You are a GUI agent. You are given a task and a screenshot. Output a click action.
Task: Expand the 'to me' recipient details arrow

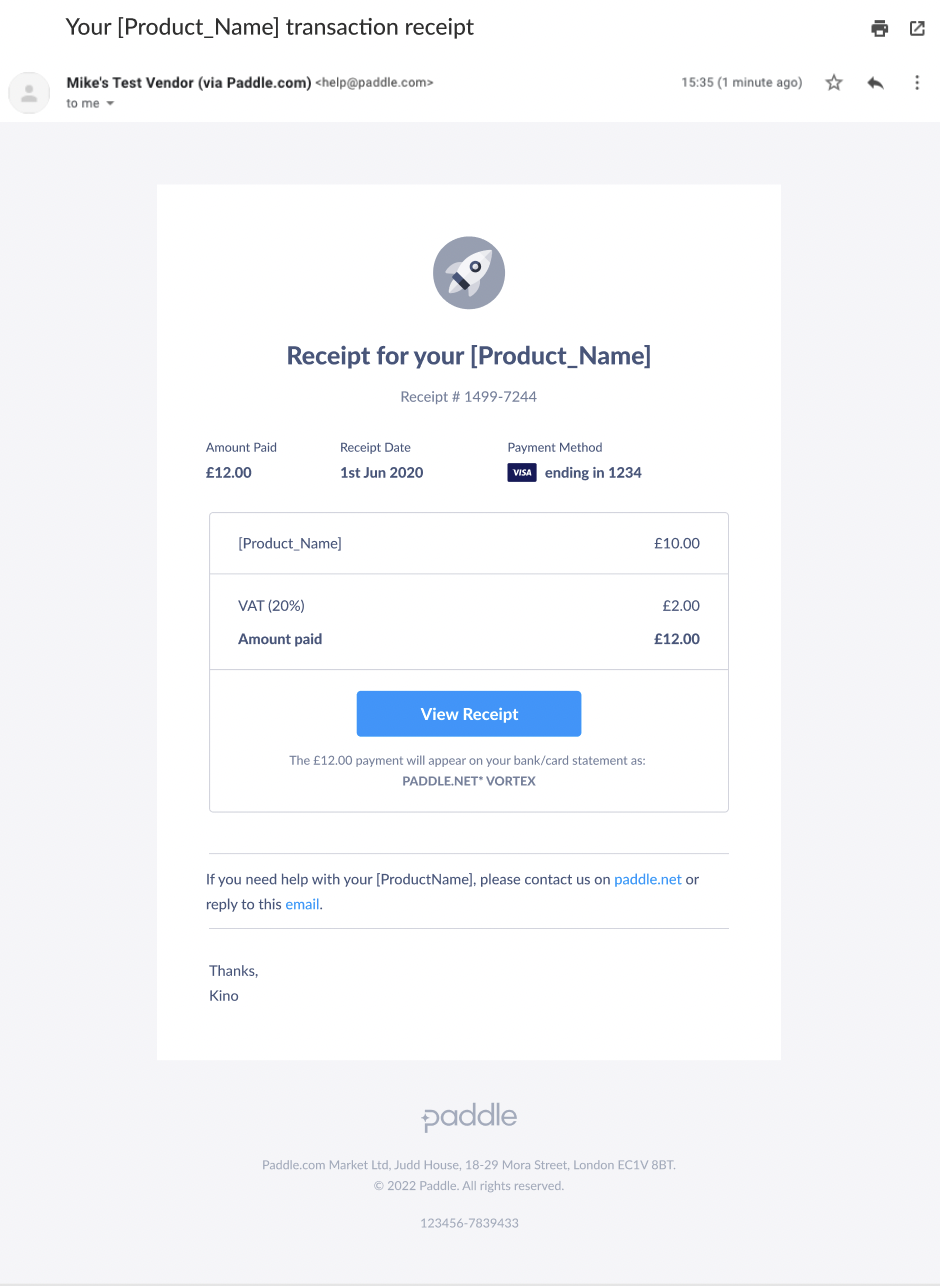tap(110, 104)
